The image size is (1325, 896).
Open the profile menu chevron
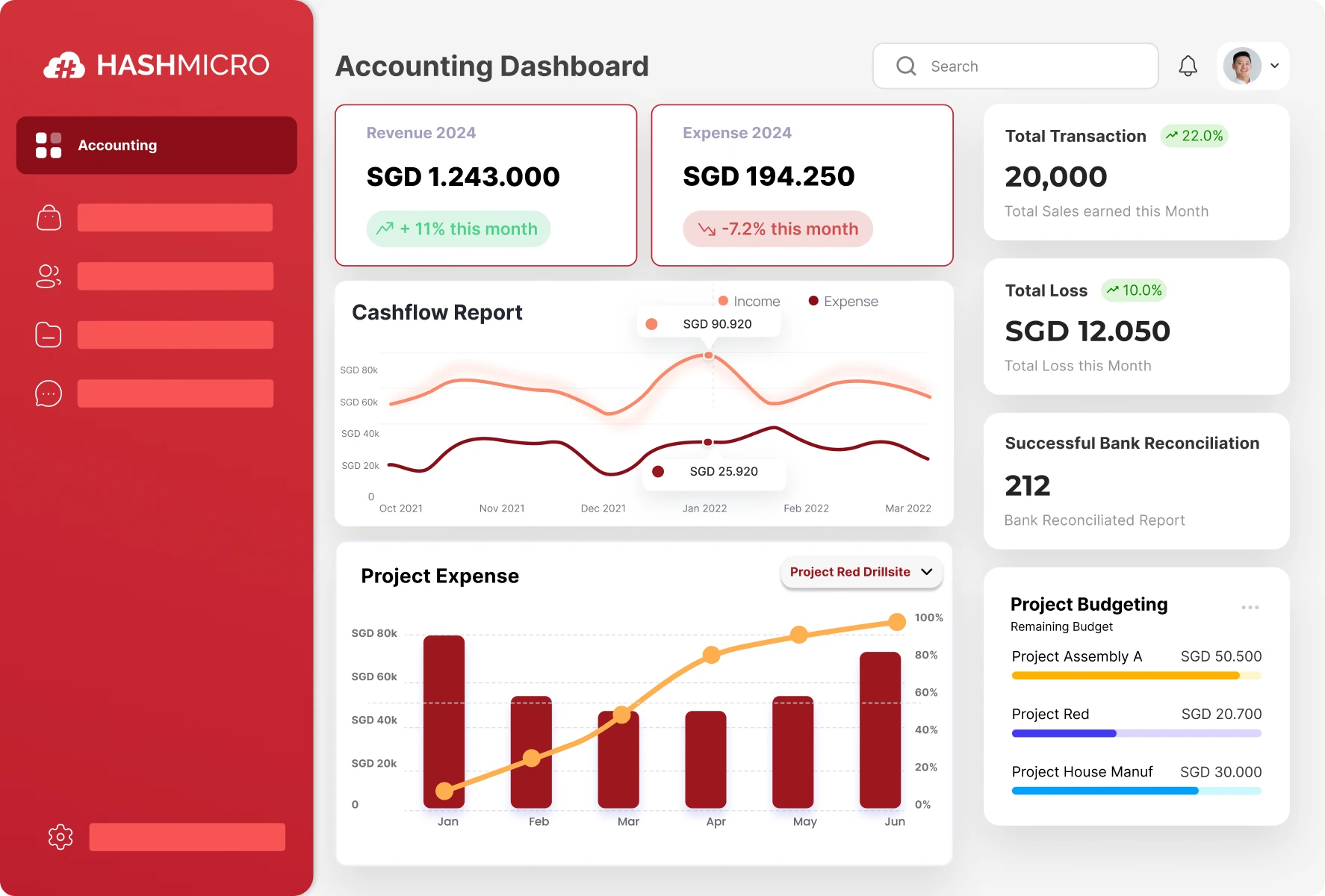pyautogui.click(x=1275, y=66)
